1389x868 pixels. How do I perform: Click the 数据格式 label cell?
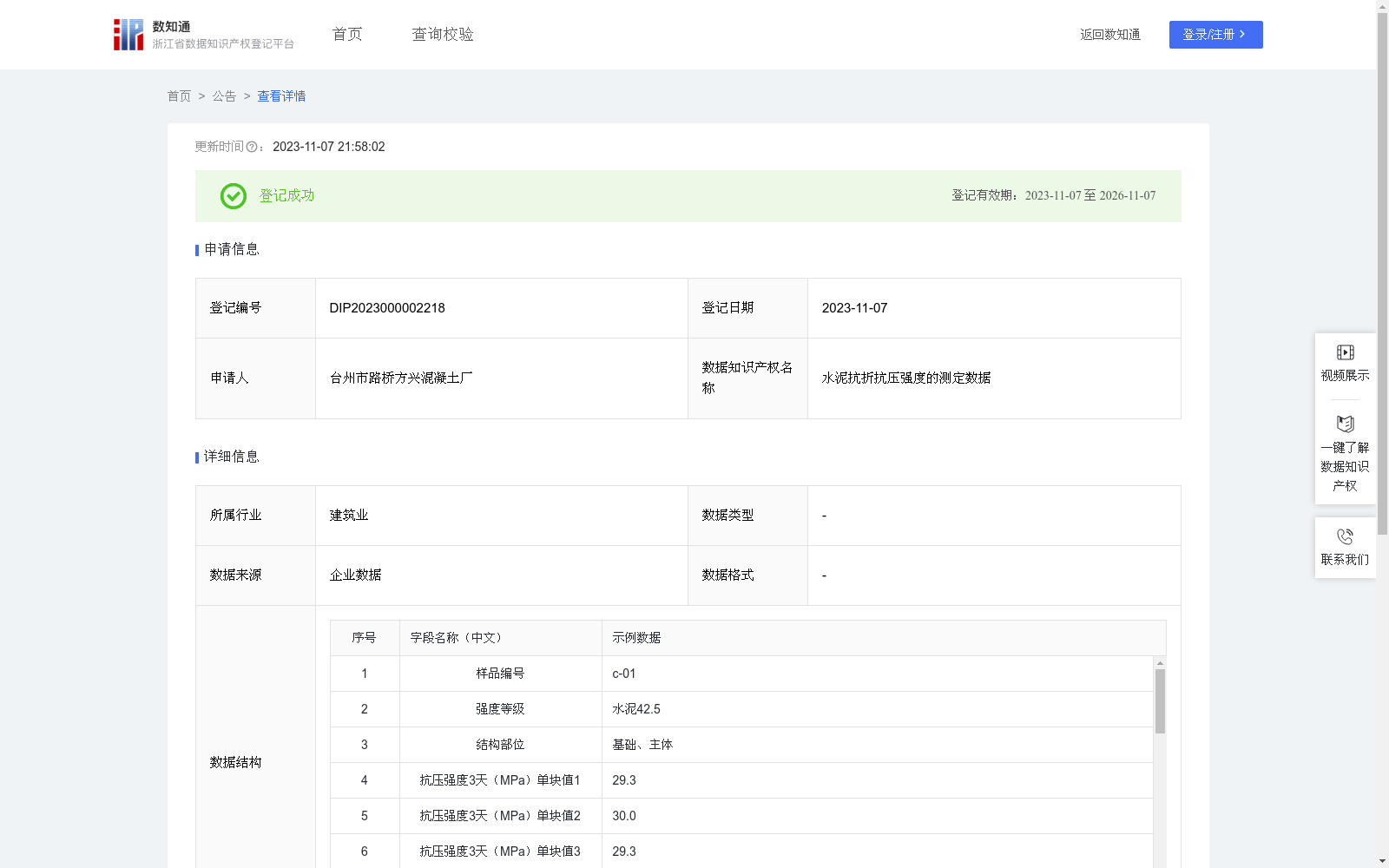coord(747,575)
